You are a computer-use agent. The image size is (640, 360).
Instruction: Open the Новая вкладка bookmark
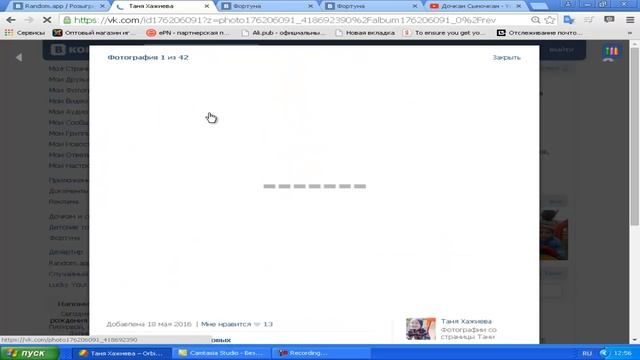365,33
